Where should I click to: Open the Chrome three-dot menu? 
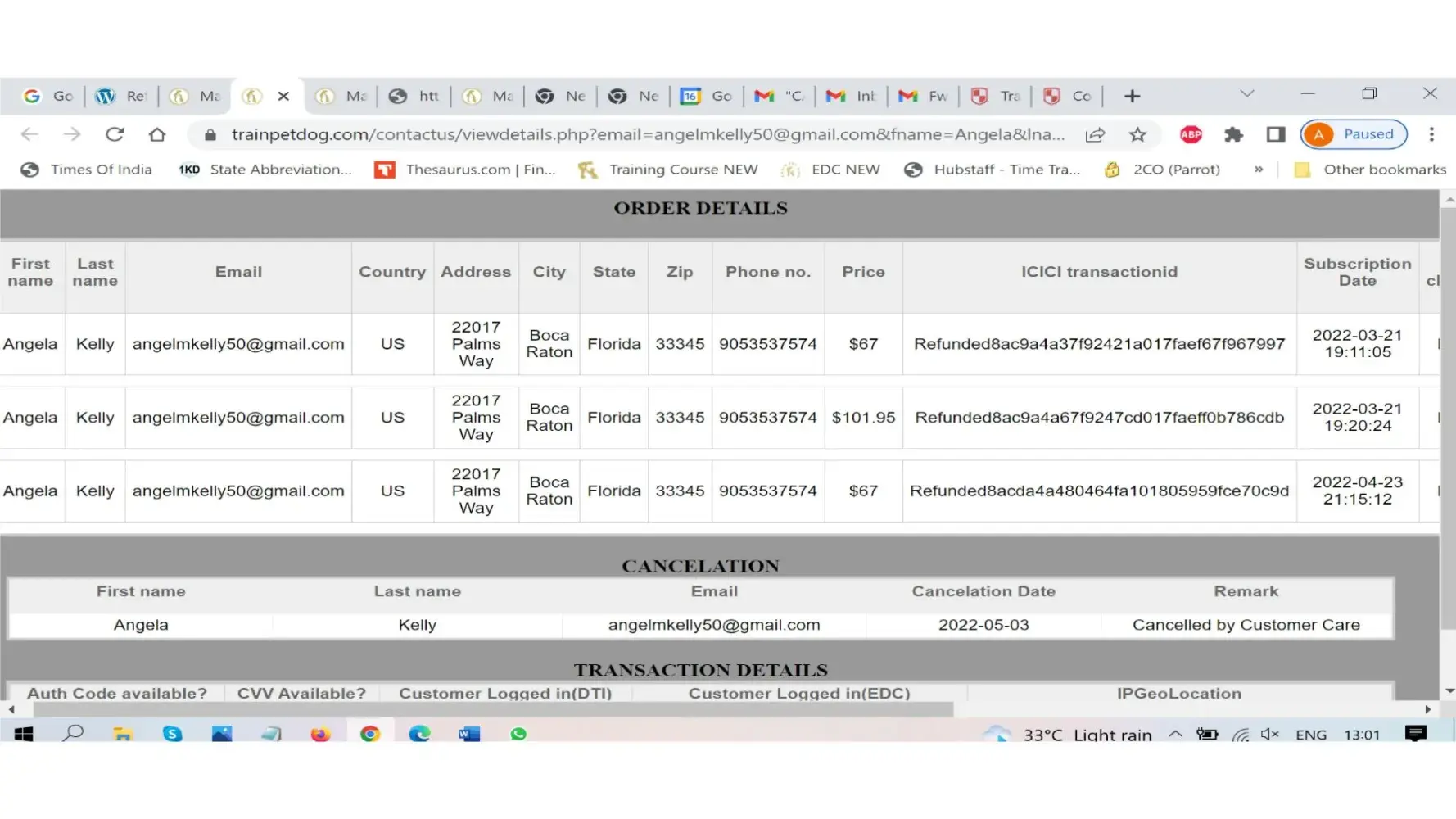point(1431,134)
